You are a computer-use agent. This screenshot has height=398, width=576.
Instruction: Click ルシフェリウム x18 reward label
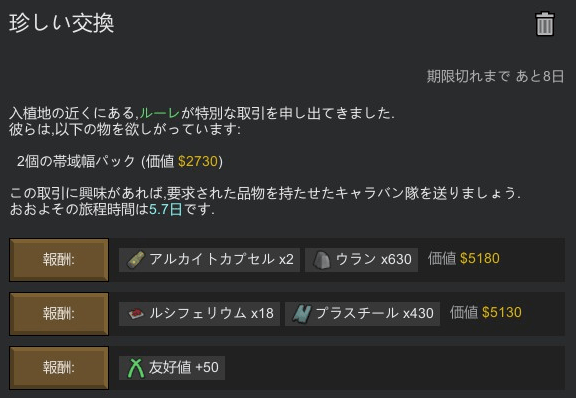coord(211,313)
